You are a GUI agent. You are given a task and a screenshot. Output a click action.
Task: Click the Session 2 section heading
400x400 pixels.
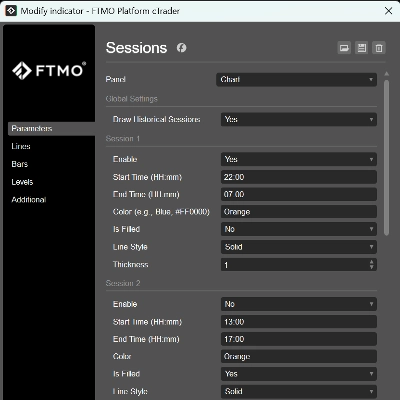pos(123,283)
